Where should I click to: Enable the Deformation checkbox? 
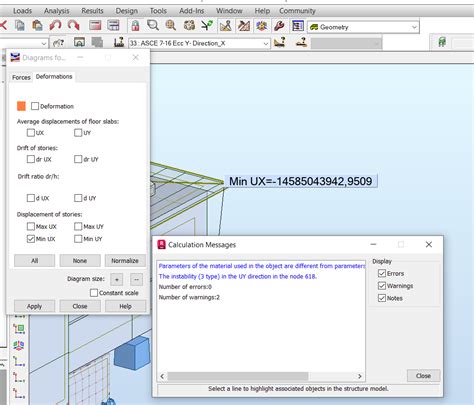pyautogui.click(x=35, y=106)
